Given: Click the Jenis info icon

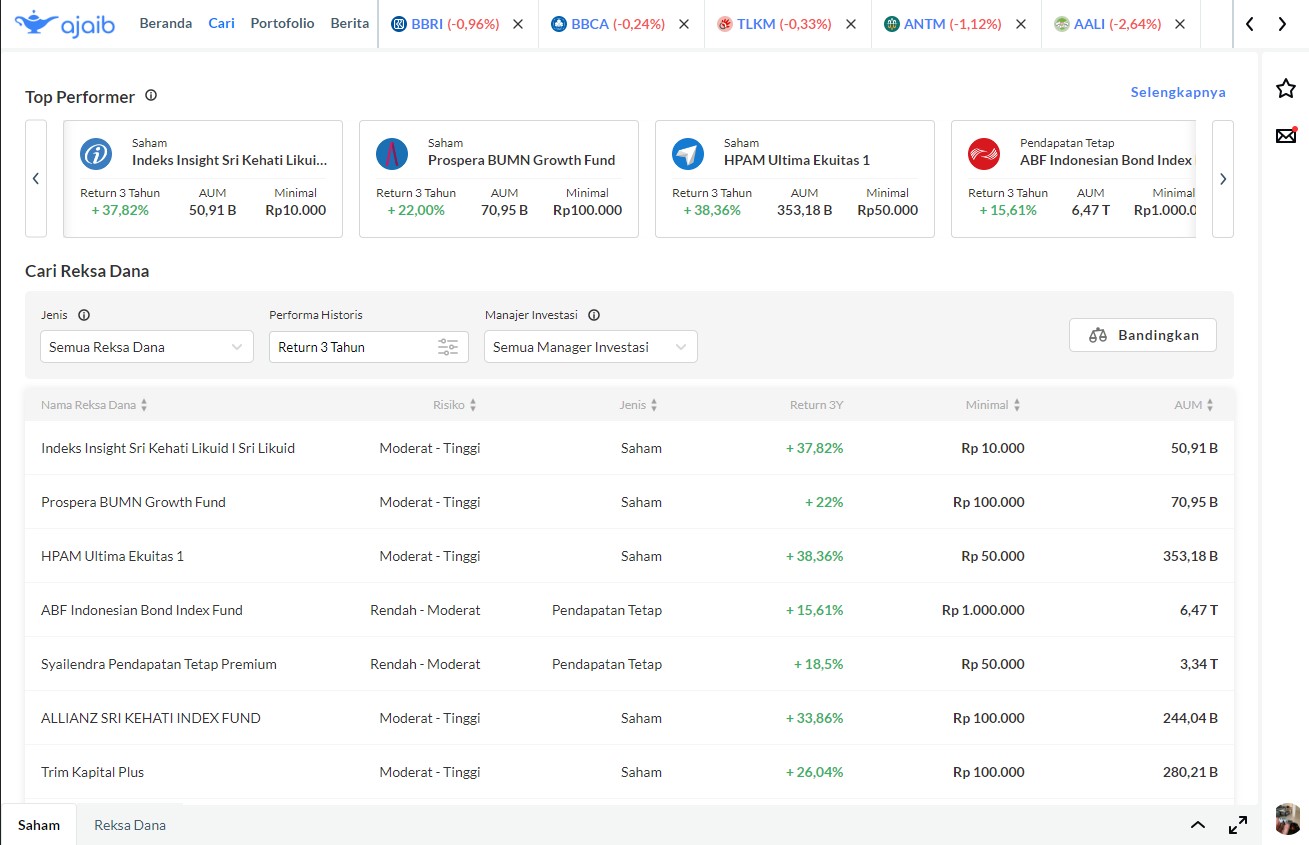Looking at the screenshot, I should [x=84, y=315].
